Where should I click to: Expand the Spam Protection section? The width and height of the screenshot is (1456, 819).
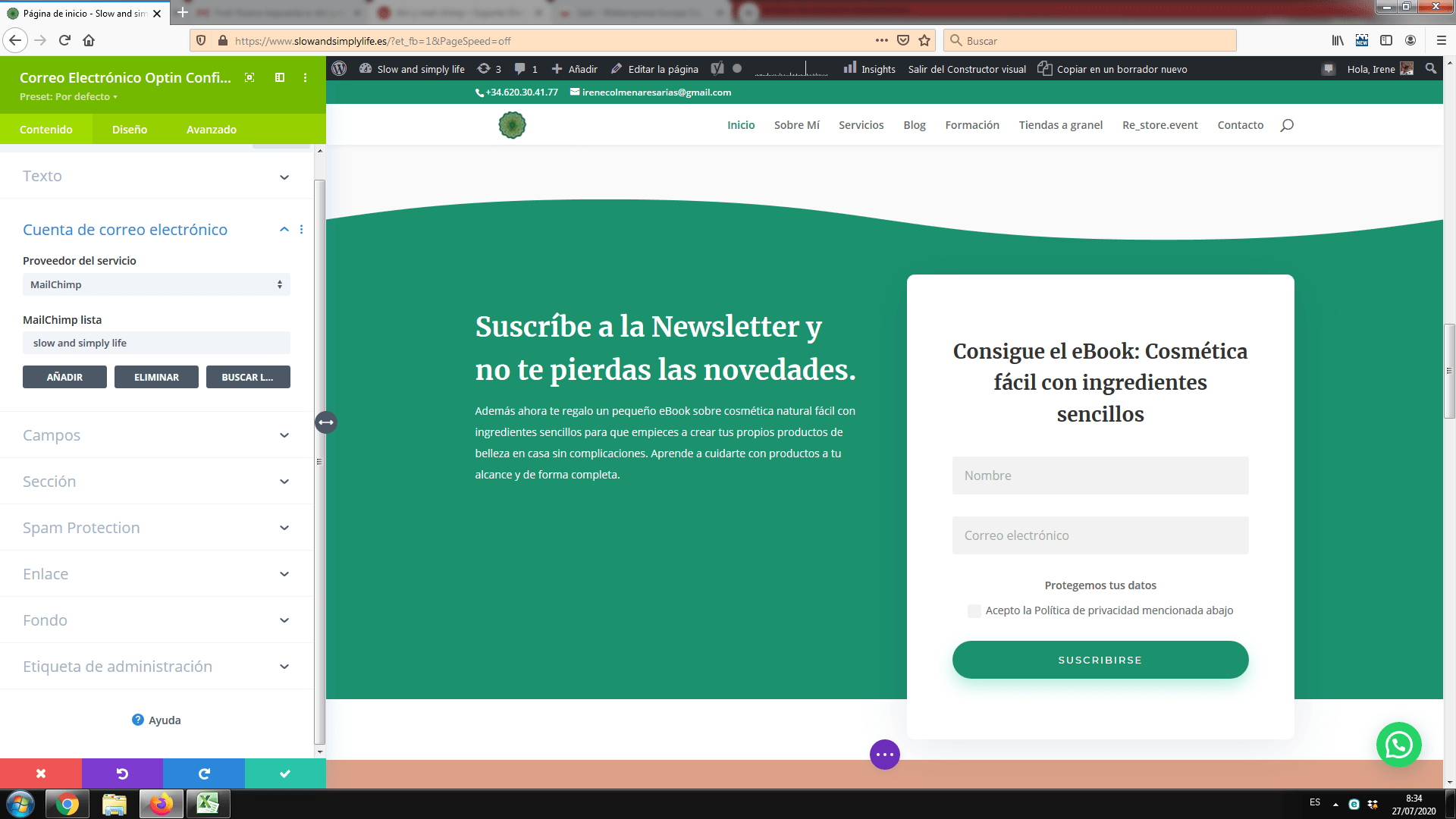[x=156, y=528]
